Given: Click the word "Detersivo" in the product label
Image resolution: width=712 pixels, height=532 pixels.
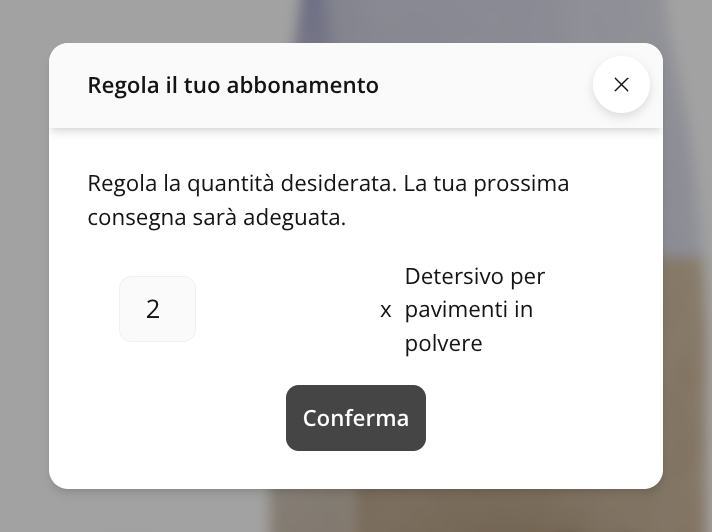Looking at the screenshot, I should 449,276.
